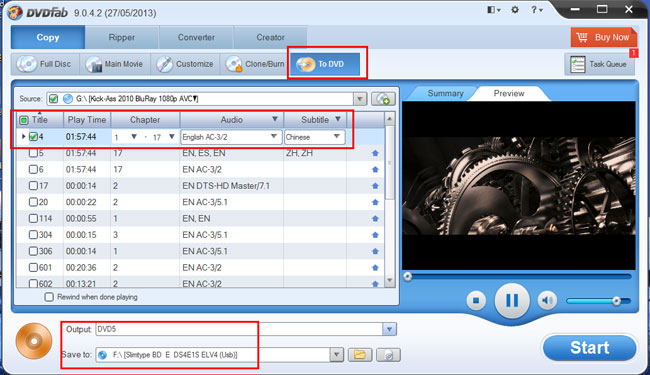Select Main Movie copy mode
Screen dimensions: 650x375
click(x=115, y=64)
